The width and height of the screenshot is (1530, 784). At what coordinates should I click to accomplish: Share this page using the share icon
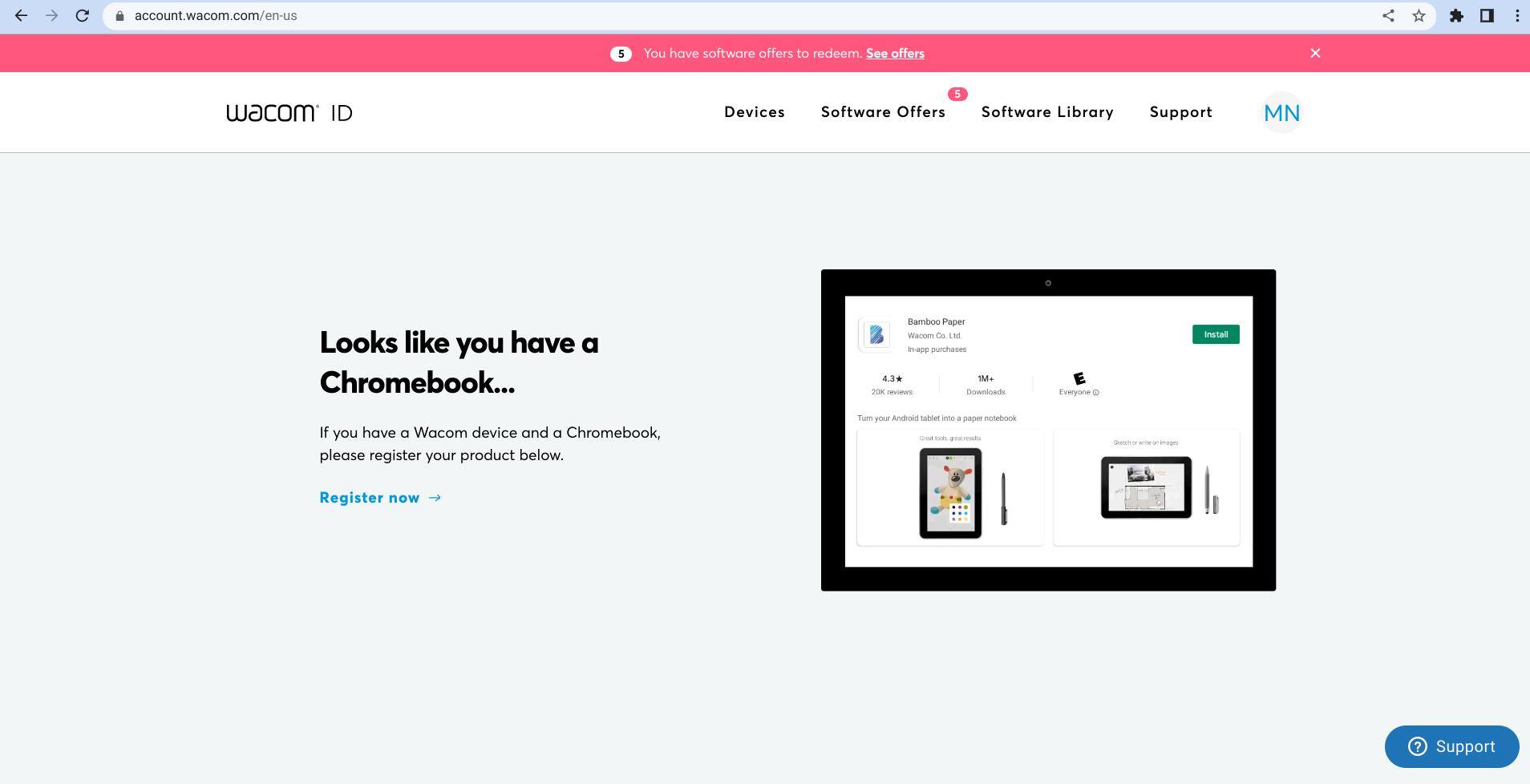[x=1388, y=16]
